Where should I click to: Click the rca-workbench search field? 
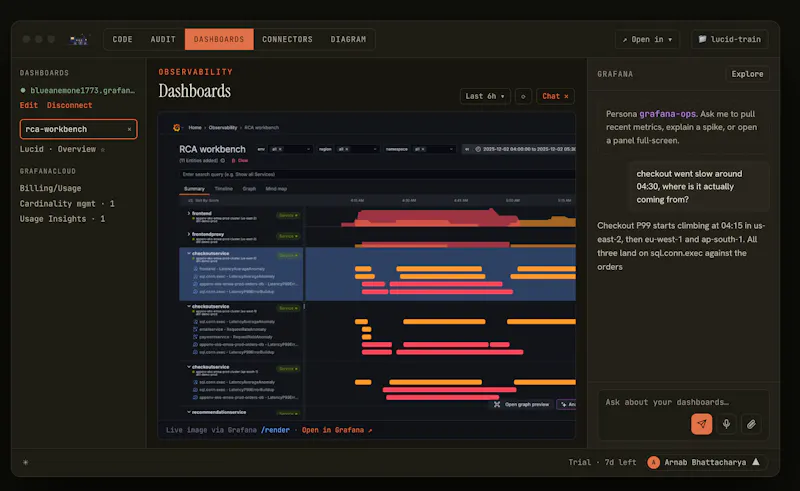[x=78, y=129]
